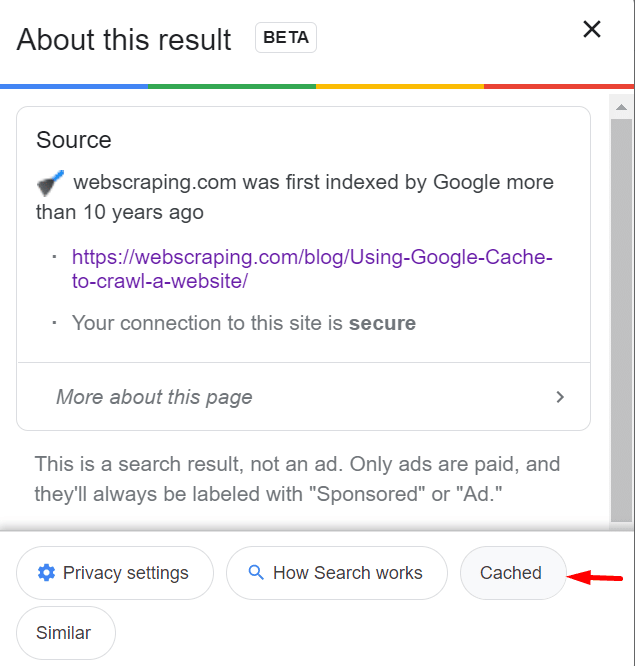Image resolution: width=635 pixels, height=666 pixels.
Task: Open How Search works
Action: (337, 573)
